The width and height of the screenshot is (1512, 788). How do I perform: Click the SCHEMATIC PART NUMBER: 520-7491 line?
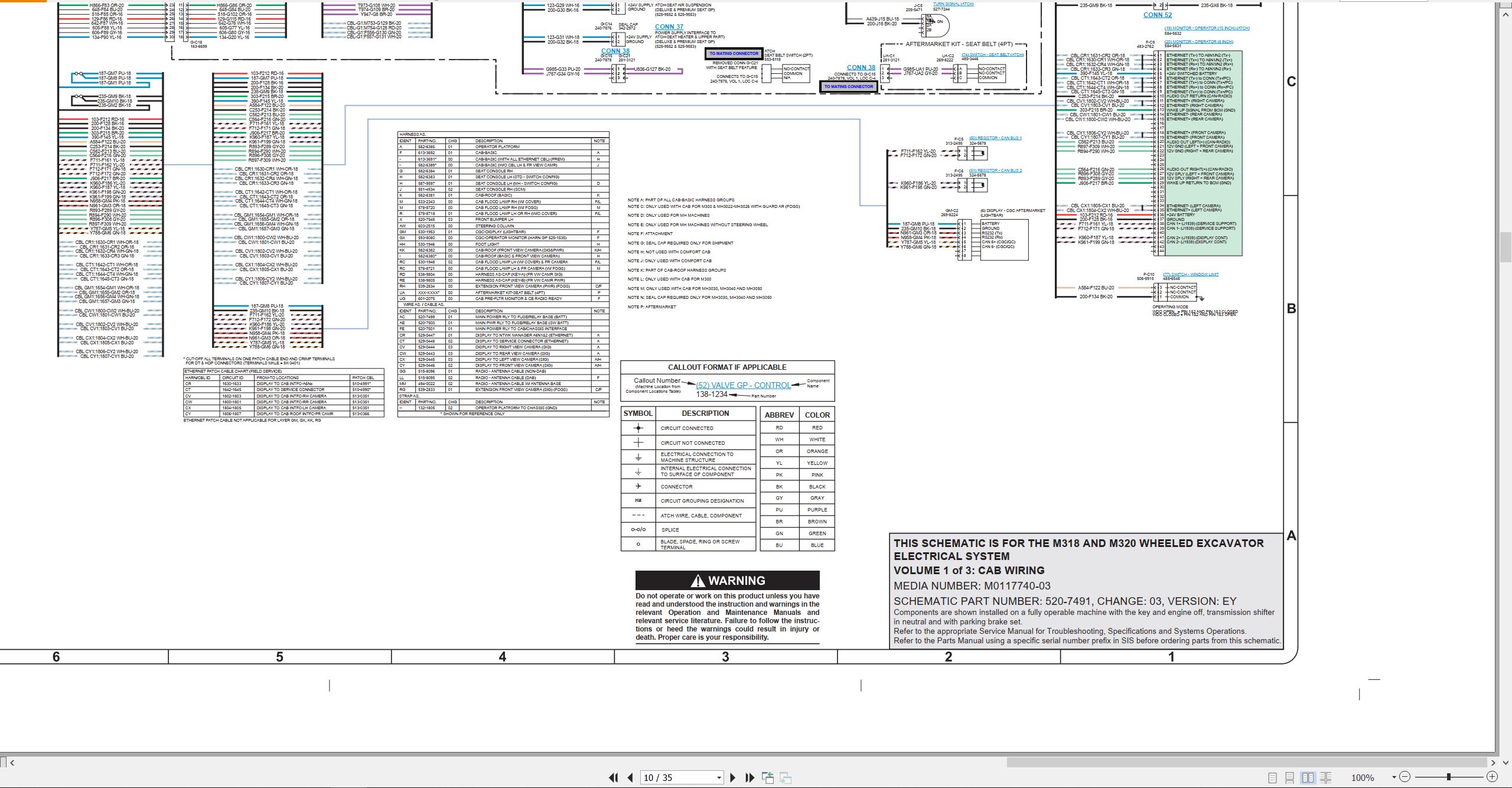coord(1064,601)
